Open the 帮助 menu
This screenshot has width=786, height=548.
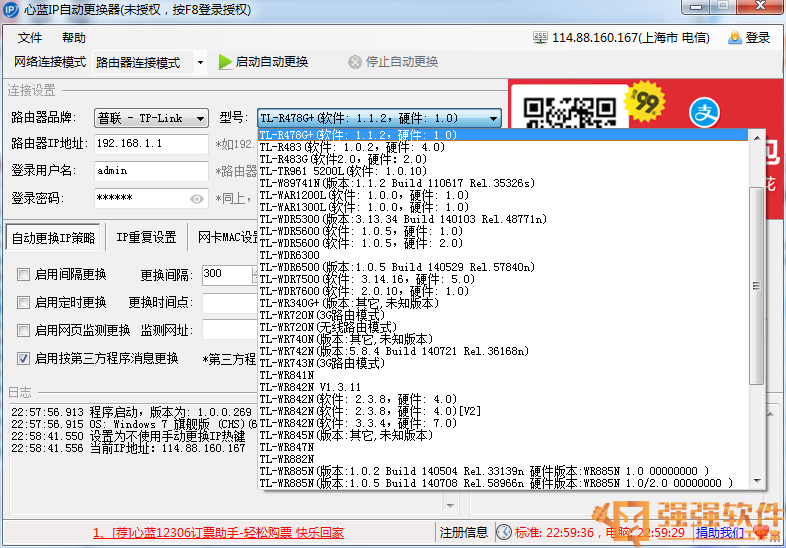point(74,38)
